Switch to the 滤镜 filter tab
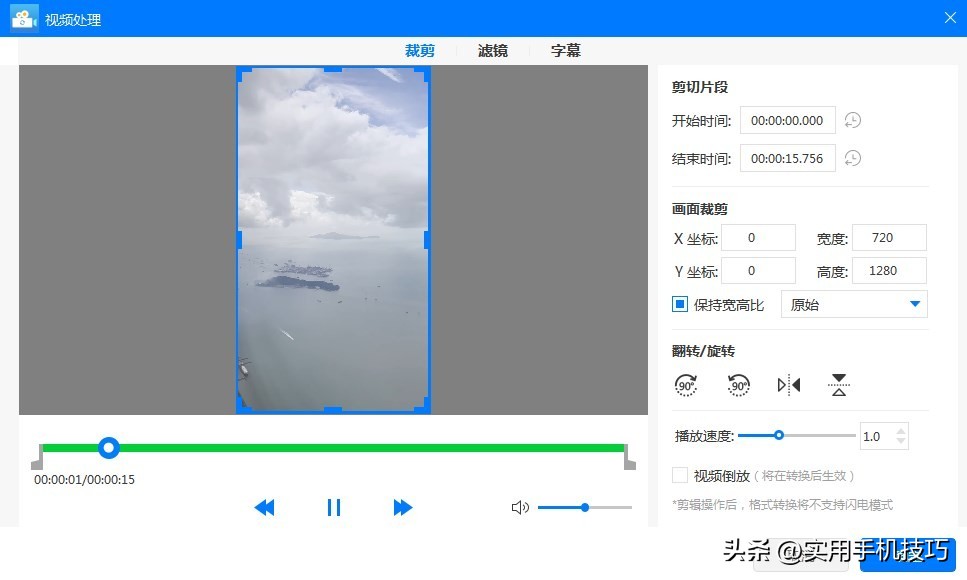 click(x=492, y=50)
